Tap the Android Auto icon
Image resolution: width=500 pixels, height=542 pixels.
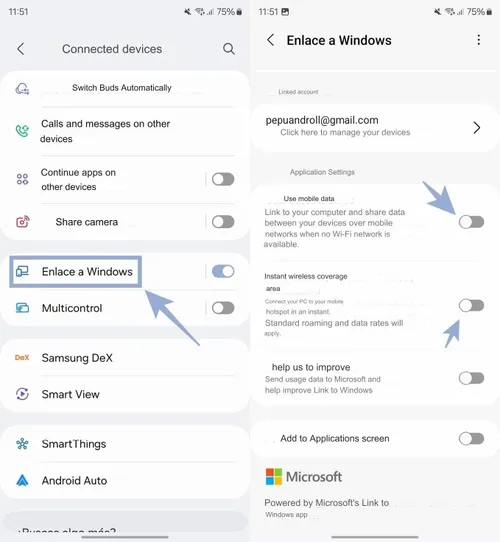[22, 480]
